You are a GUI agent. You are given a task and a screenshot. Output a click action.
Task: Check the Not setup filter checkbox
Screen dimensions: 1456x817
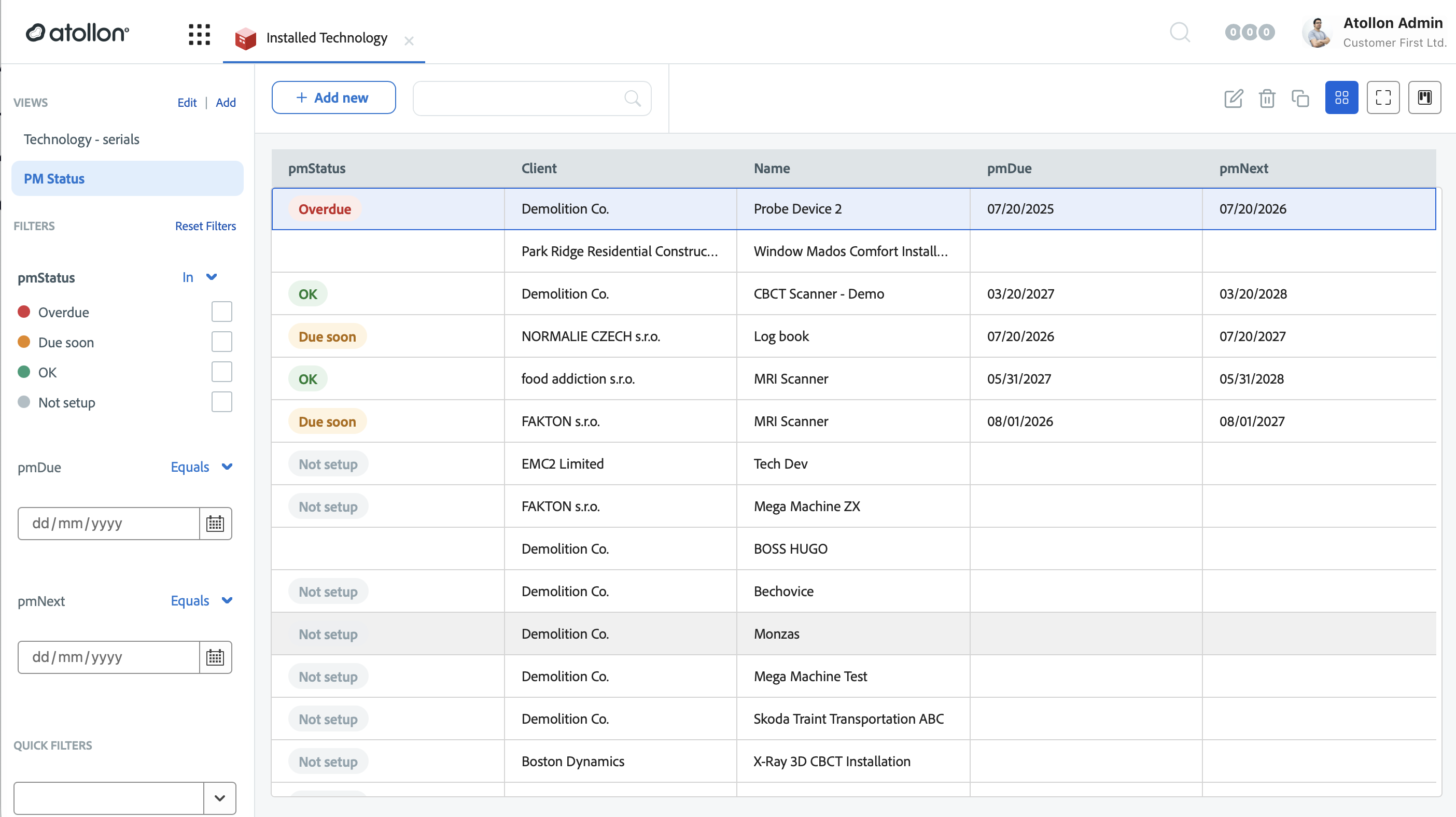(x=221, y=402)
